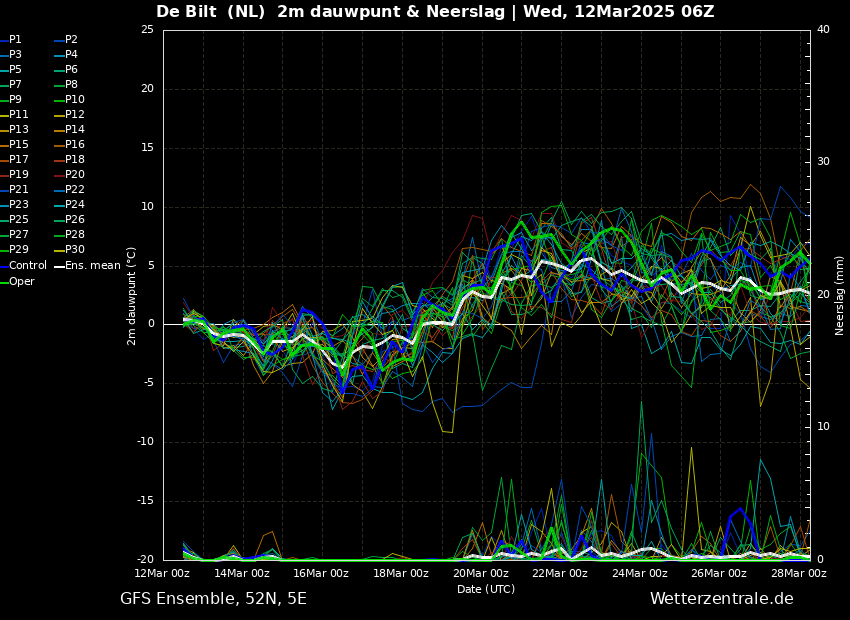Click the P30 legend label
This screenshot has width=850, height=620.
[x=74, y=250]
